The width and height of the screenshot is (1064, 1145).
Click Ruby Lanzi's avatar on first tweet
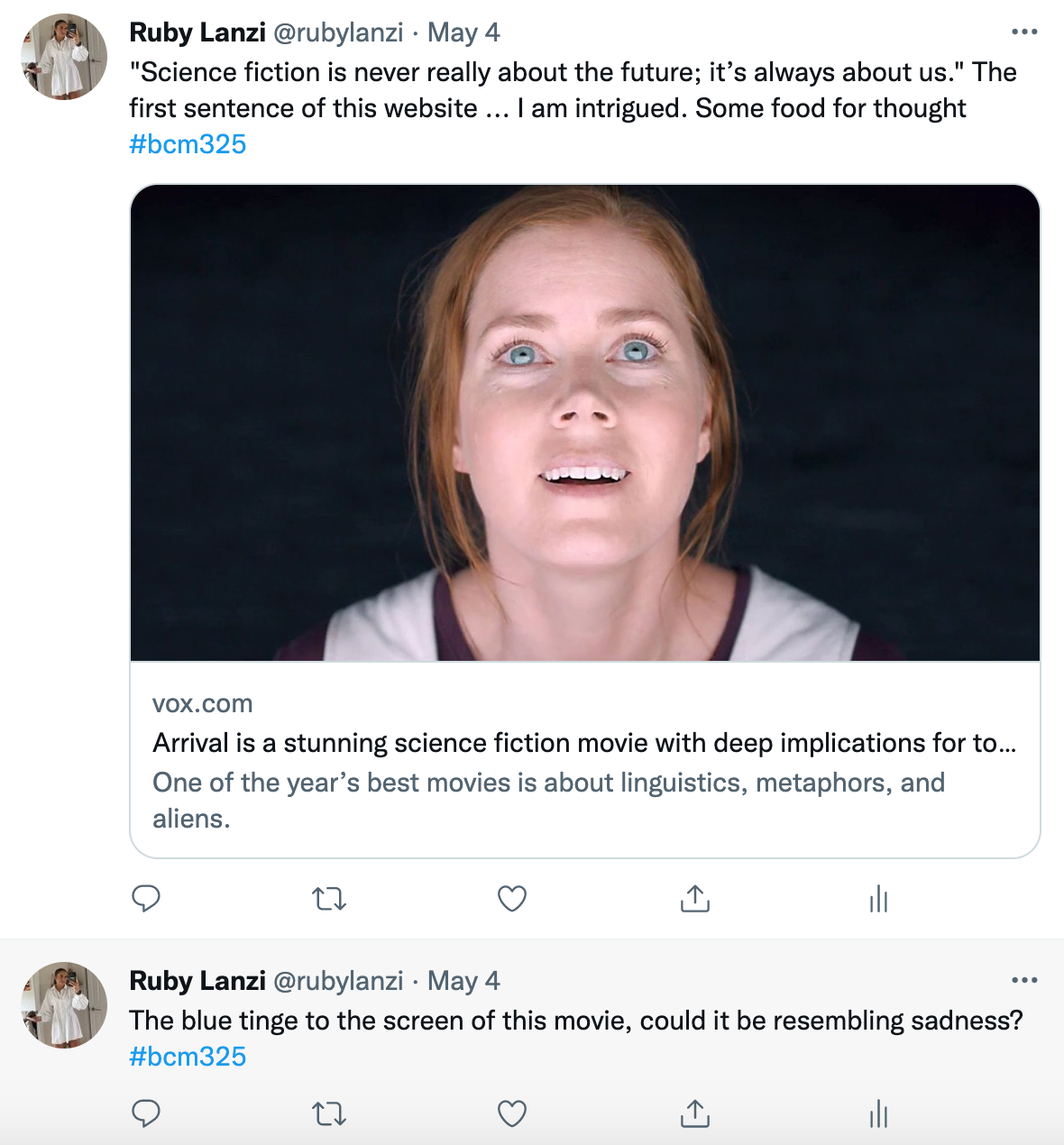64,57
